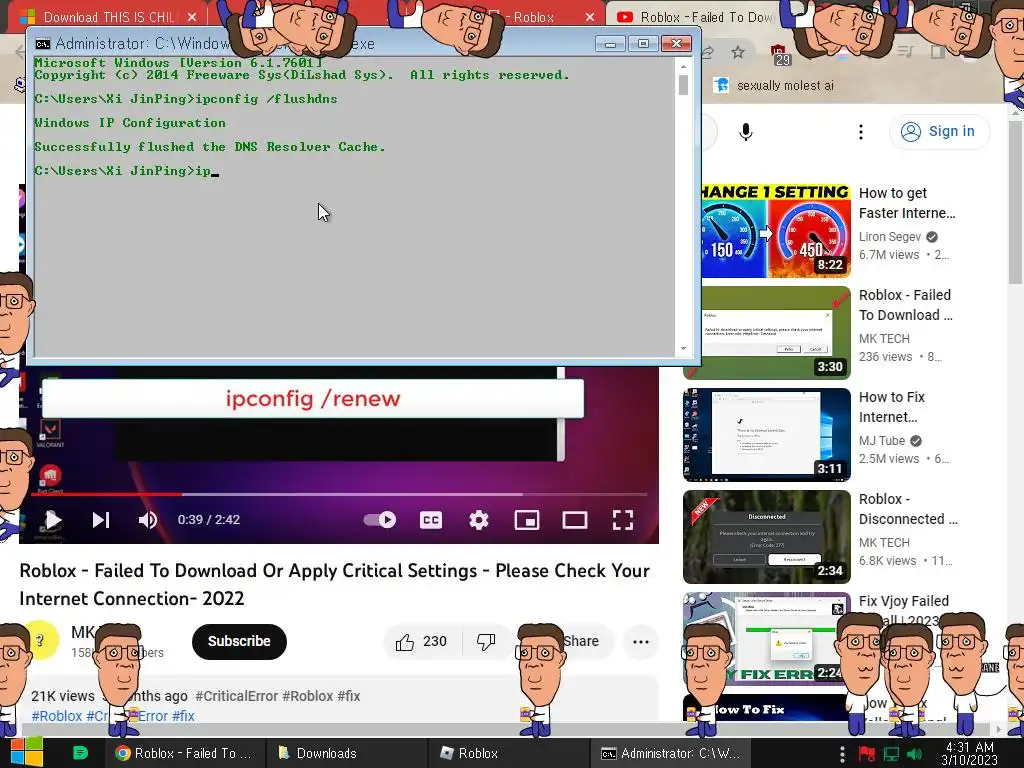Open the clock showing 4:31 AM
The height and width of the screenshot is (768, 1024).
point(969,753)
